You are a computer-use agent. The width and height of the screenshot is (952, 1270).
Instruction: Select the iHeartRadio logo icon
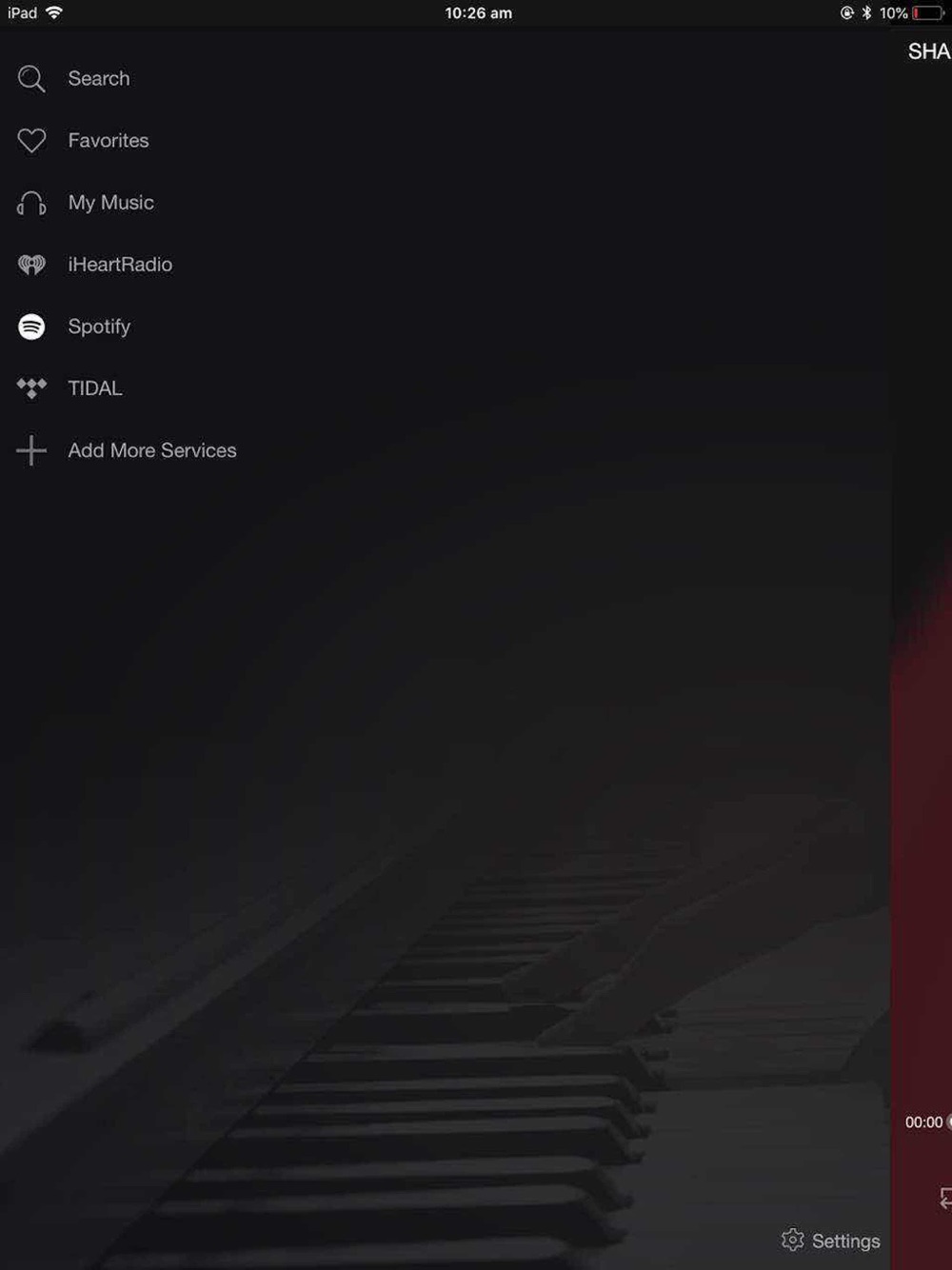coord(31,265)
